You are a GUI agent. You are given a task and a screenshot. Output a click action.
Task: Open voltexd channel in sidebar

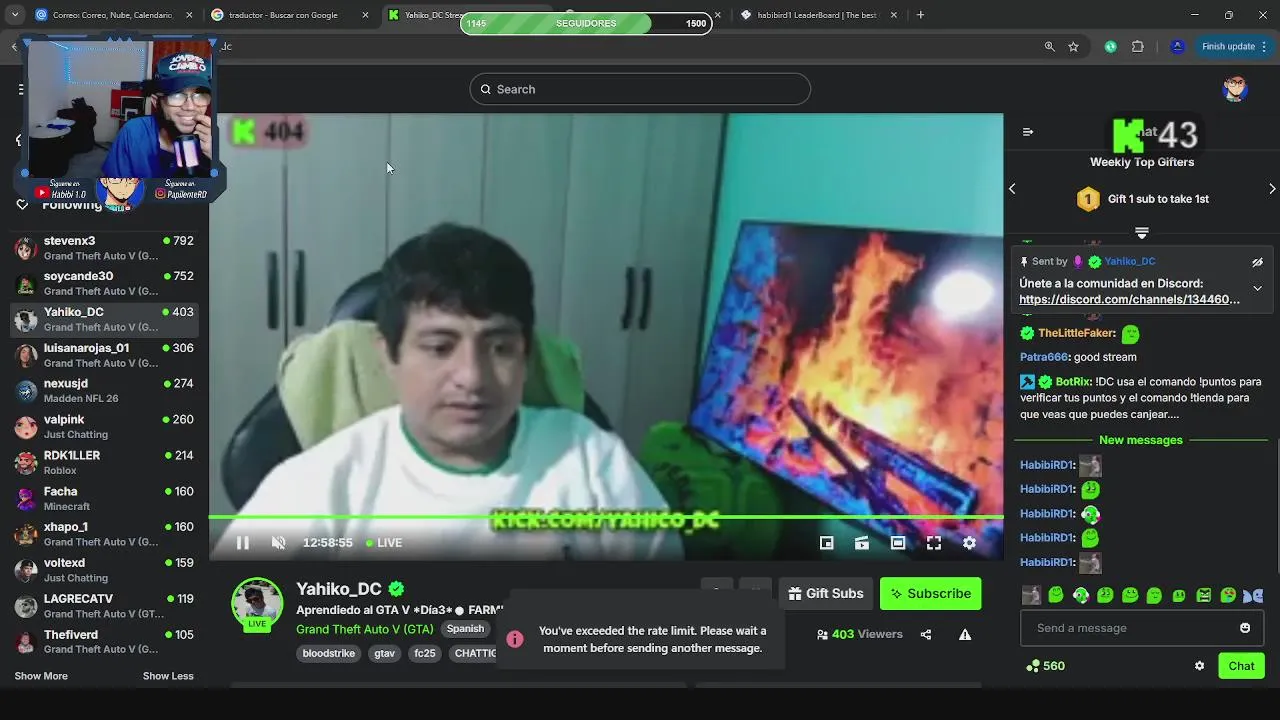point(104,570)
